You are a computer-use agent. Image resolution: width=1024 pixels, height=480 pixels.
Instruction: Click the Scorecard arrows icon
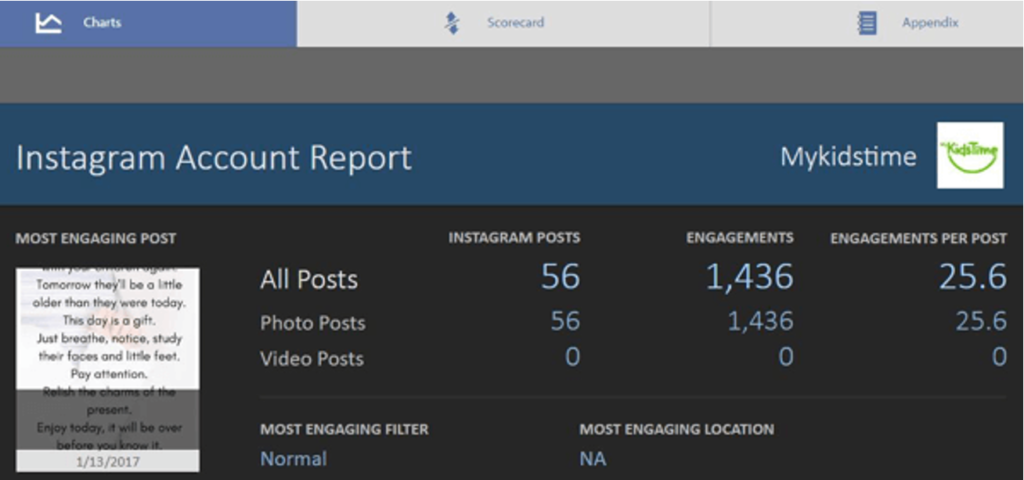click(x=452, y=23)
